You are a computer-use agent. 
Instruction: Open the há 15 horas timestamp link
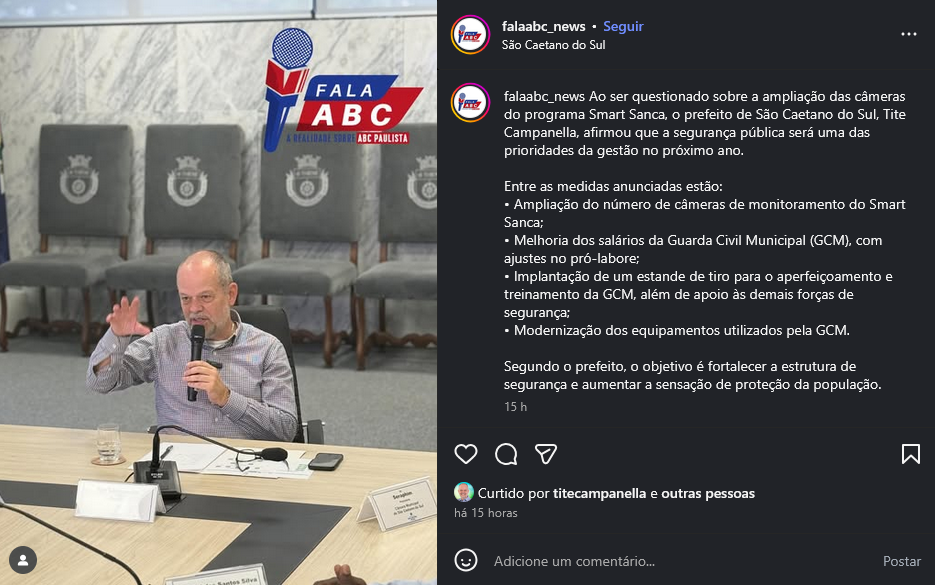tap(485, 513)
